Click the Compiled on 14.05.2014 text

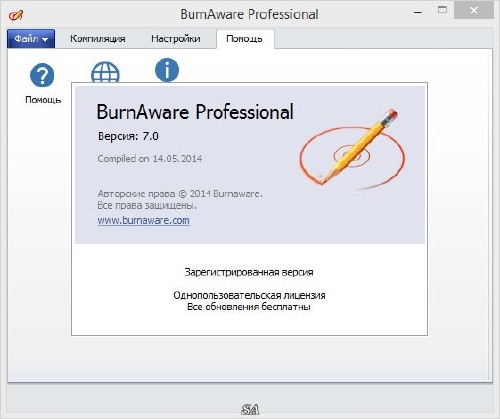(x=150, y=158)
